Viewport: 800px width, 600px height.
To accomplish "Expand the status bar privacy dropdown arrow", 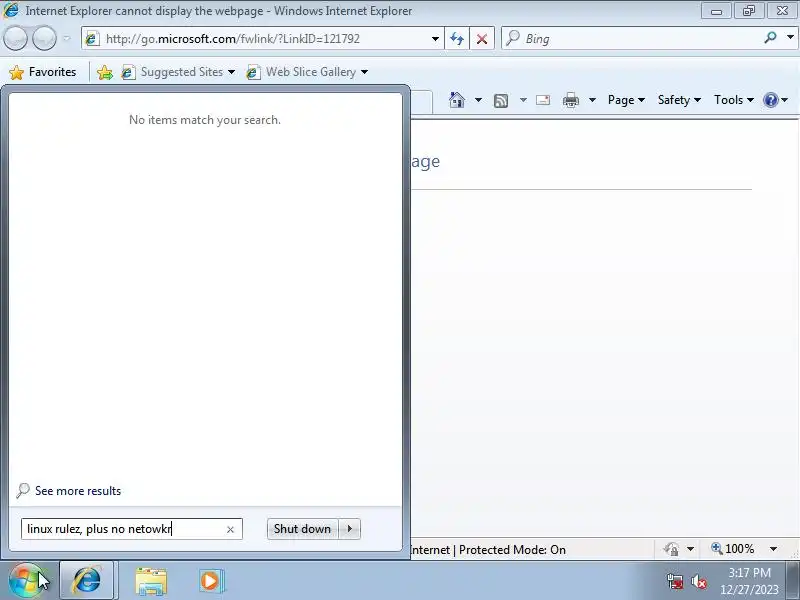I will click(x=690, y=549).
